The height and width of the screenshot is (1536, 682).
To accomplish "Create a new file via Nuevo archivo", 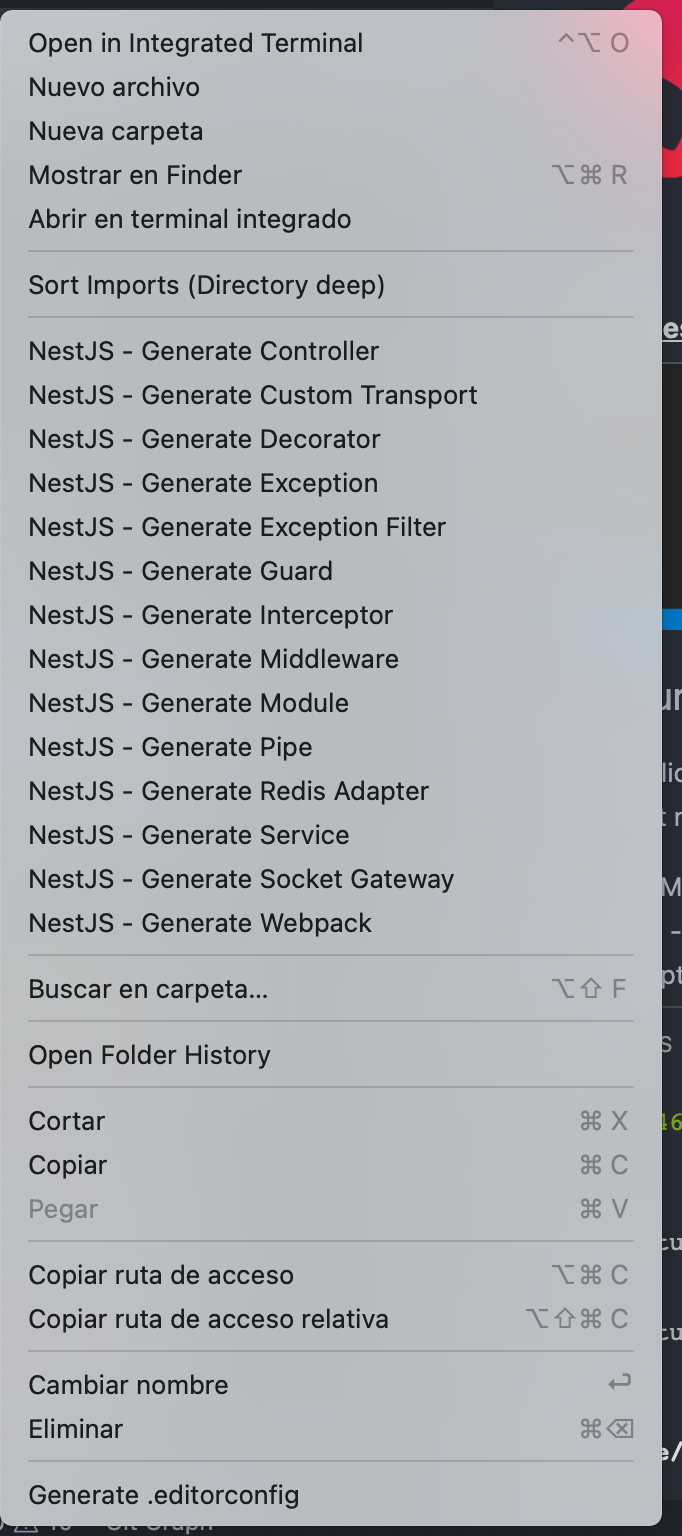I will click(113, 87).
